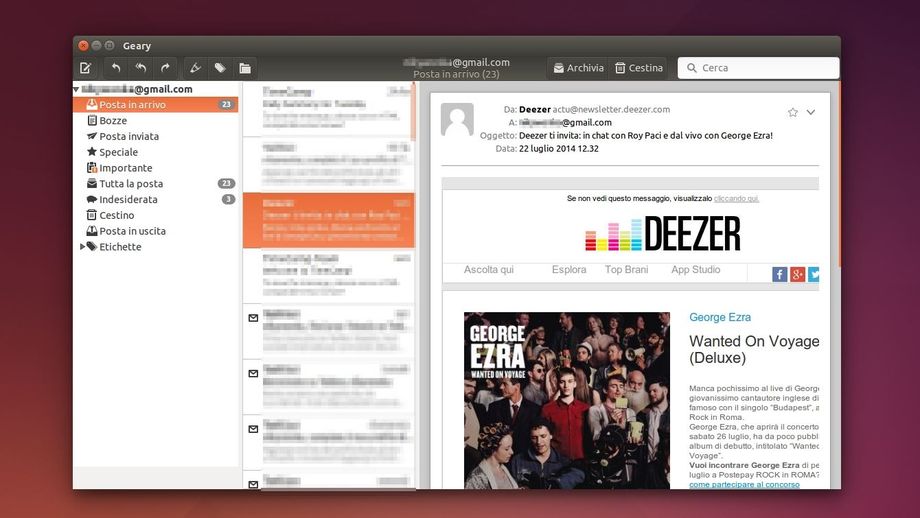Open the move-to-folder icon in the toolbar
Screen dimensions: 920x518
pyautogui.click(x=245, y=68)
